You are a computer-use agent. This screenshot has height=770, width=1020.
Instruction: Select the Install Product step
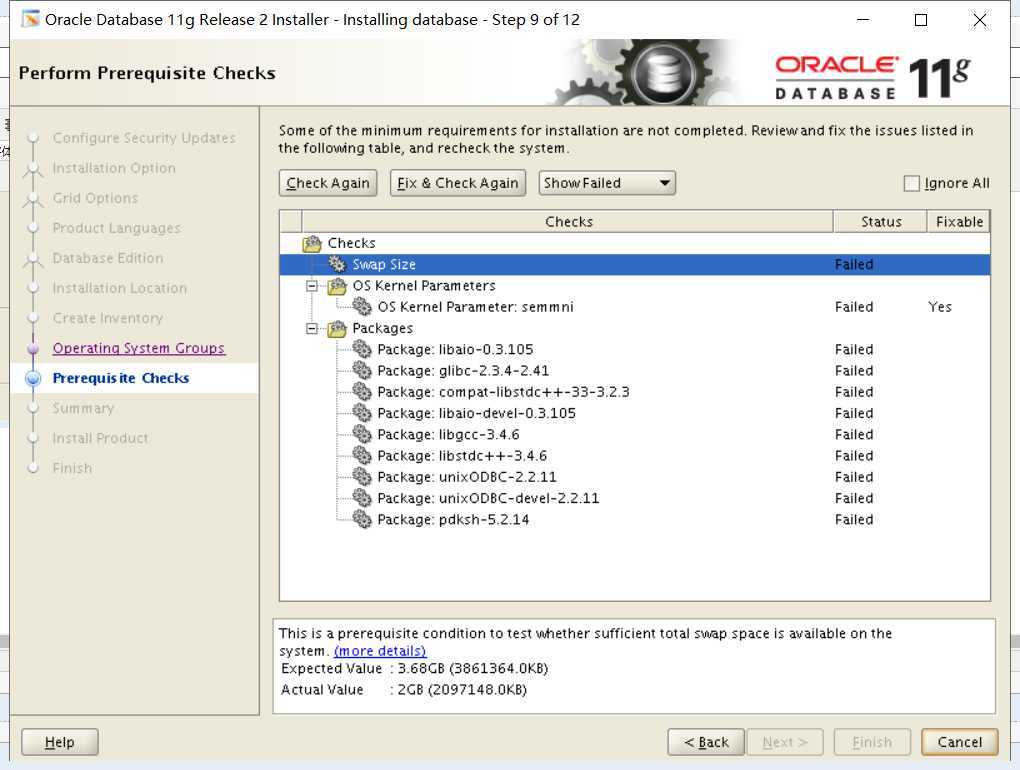pyautogui.click(x=100, y=438)
